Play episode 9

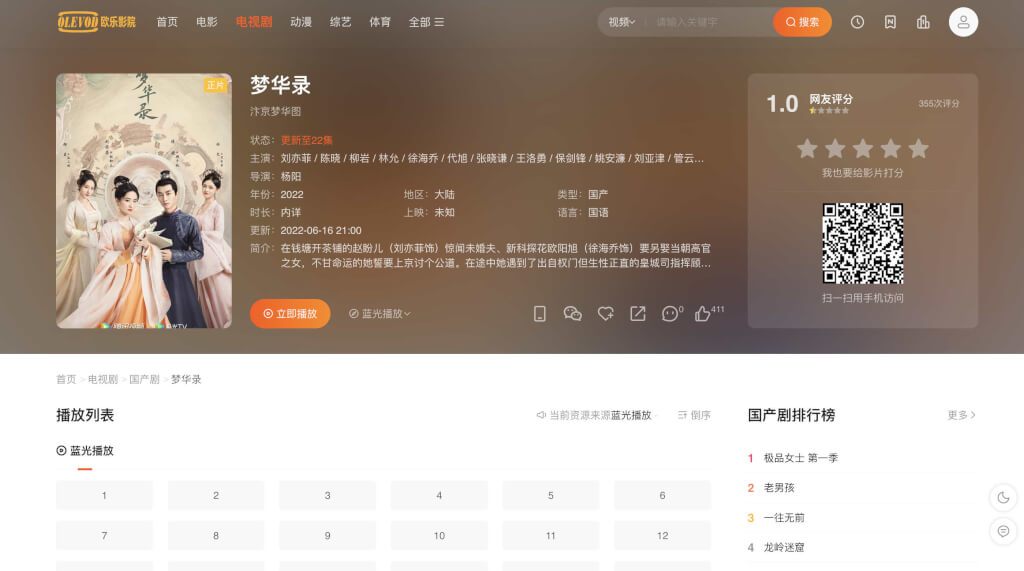pos(328,536)
